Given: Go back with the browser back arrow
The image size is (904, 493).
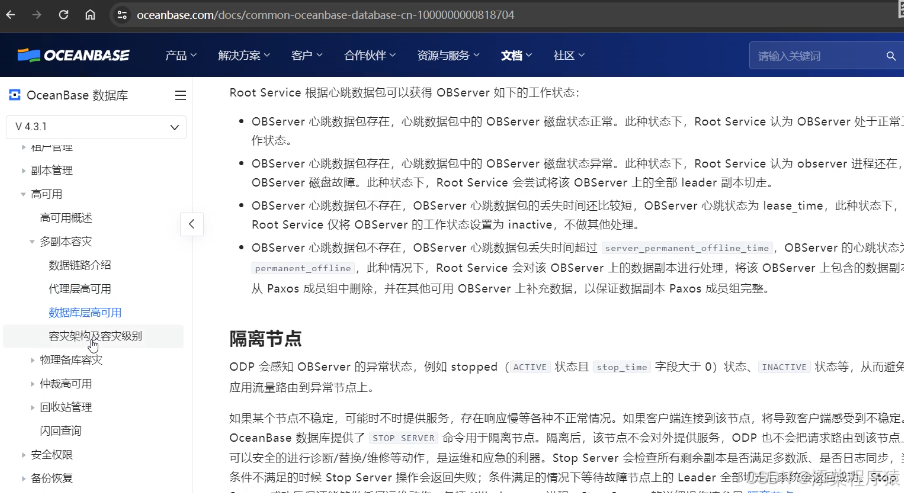Looking at the screenshot, I should pos(10,14).
